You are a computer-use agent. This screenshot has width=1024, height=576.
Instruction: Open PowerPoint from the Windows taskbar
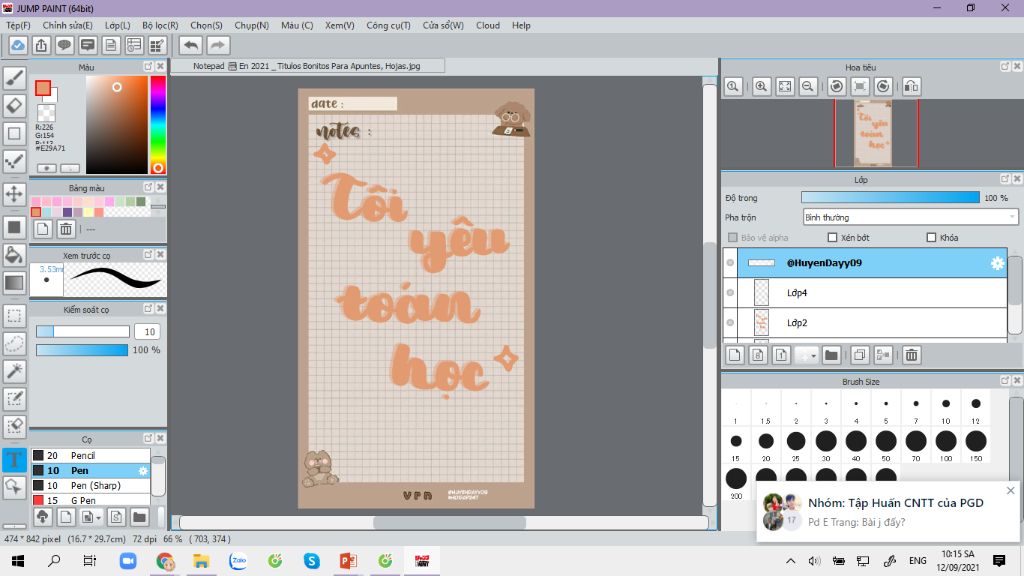348,561
